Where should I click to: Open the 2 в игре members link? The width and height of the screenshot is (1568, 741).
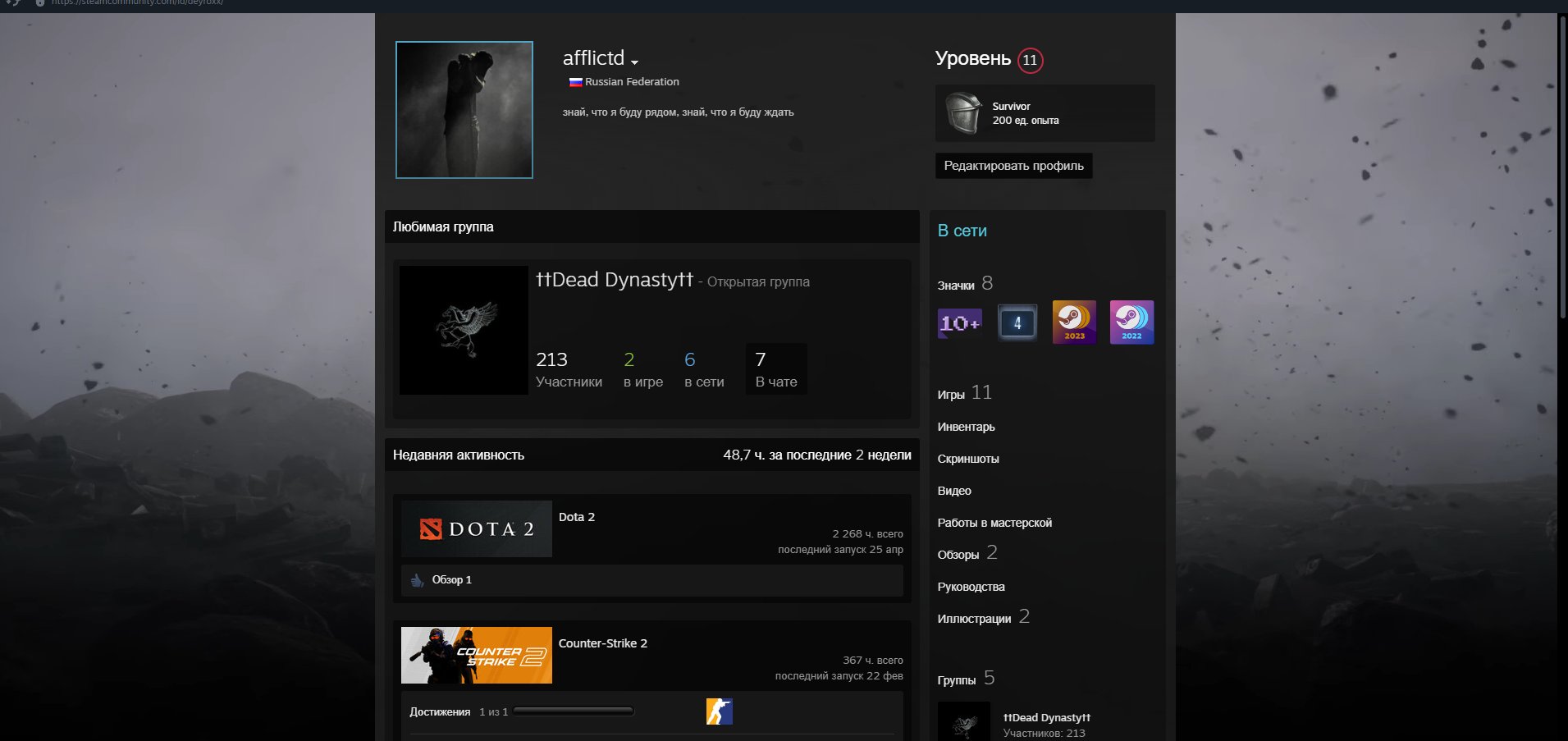point(643,369)
